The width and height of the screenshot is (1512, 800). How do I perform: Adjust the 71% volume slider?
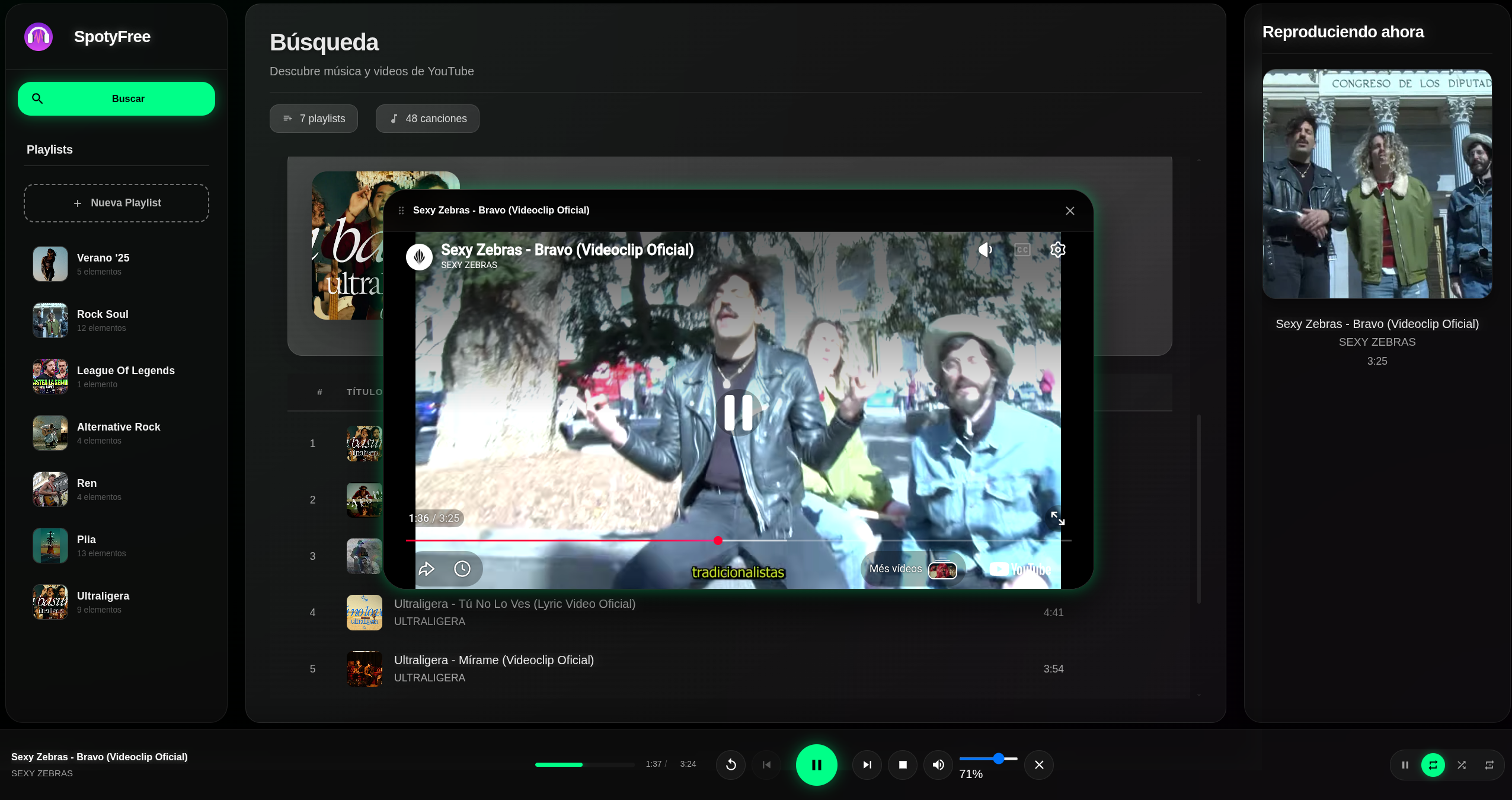click(x=989, y=758)
